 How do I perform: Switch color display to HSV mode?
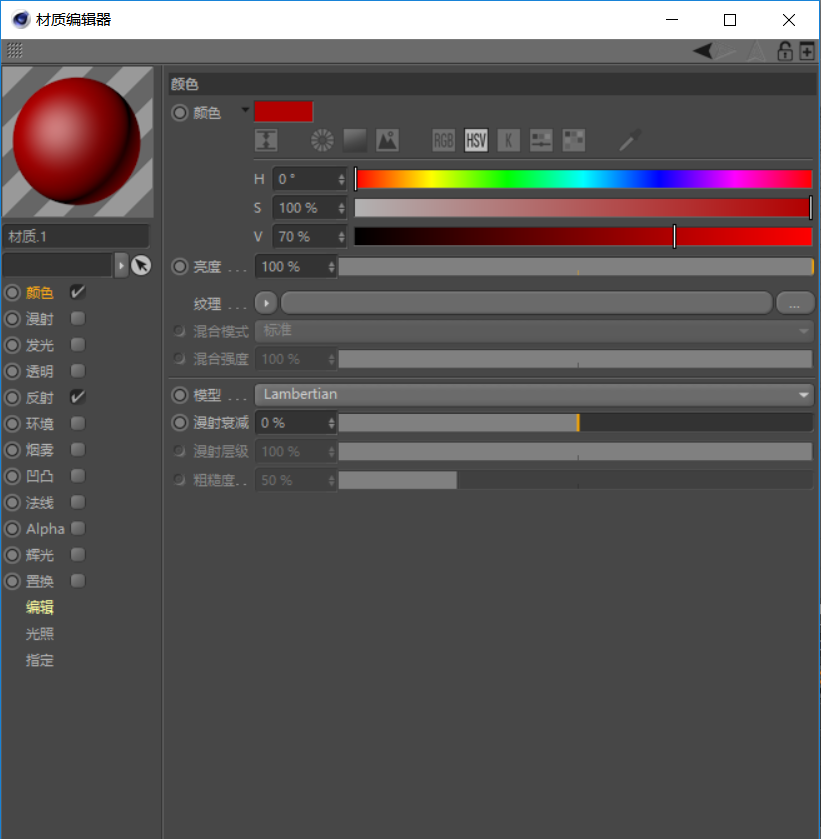(476, 140)
